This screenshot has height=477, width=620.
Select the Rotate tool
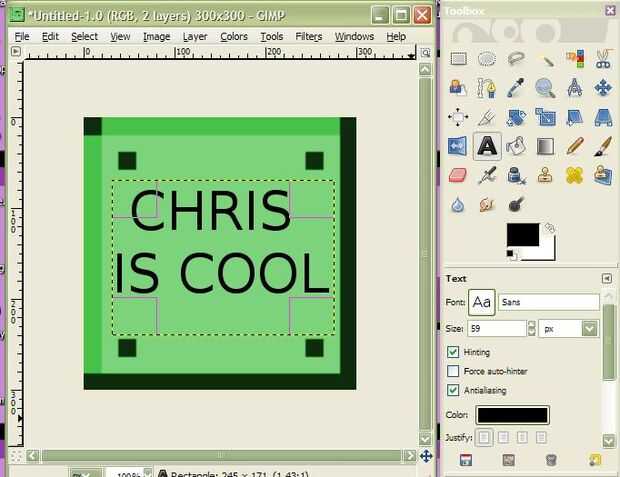[x=516, y=117]
